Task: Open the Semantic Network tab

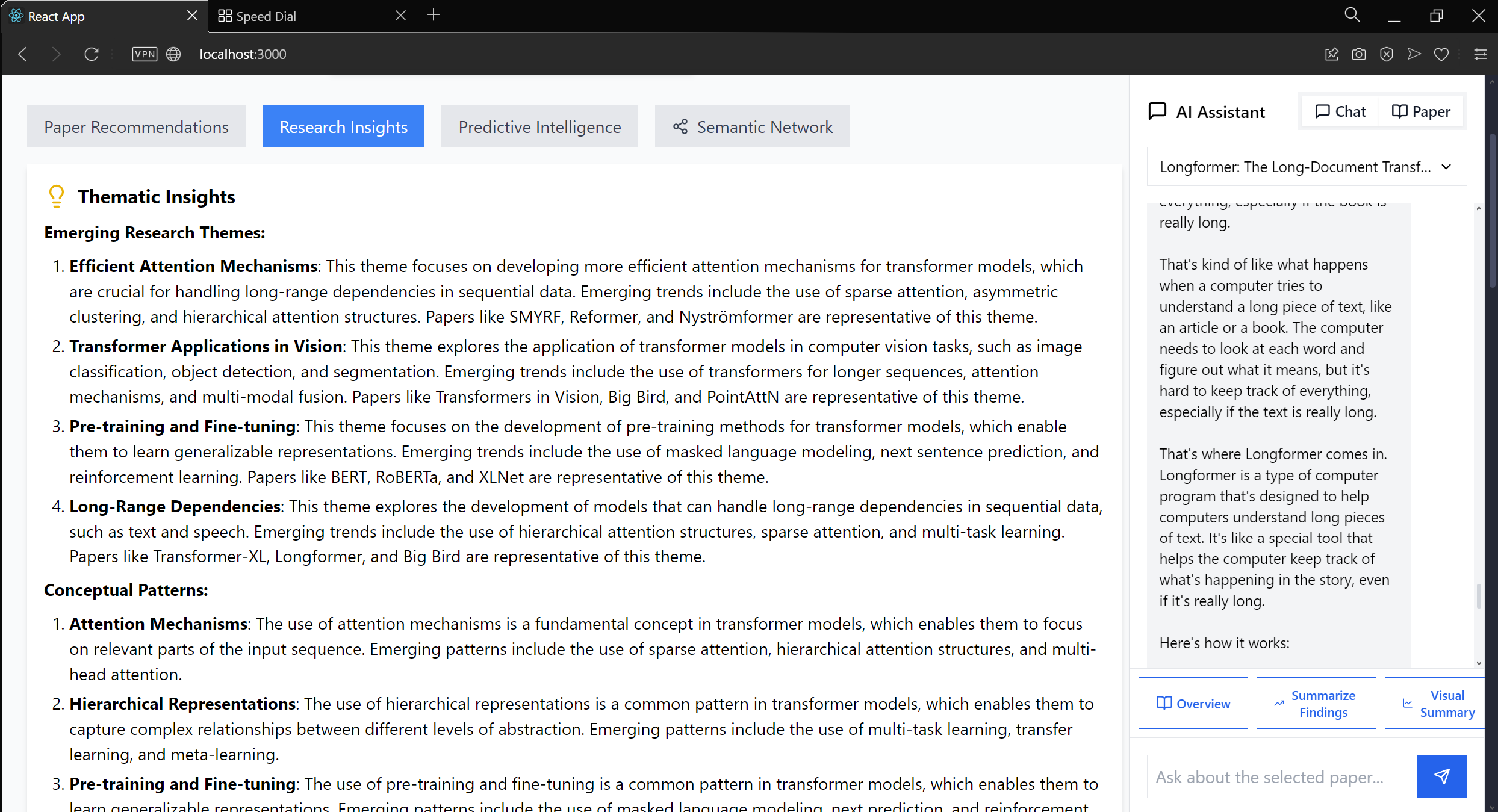Action: click(x=752, y=127)
